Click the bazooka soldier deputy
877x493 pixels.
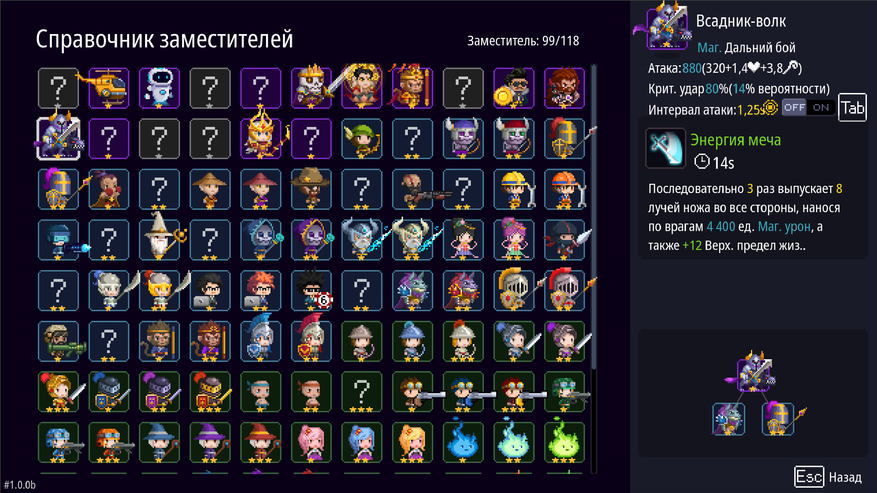[58, 341]
